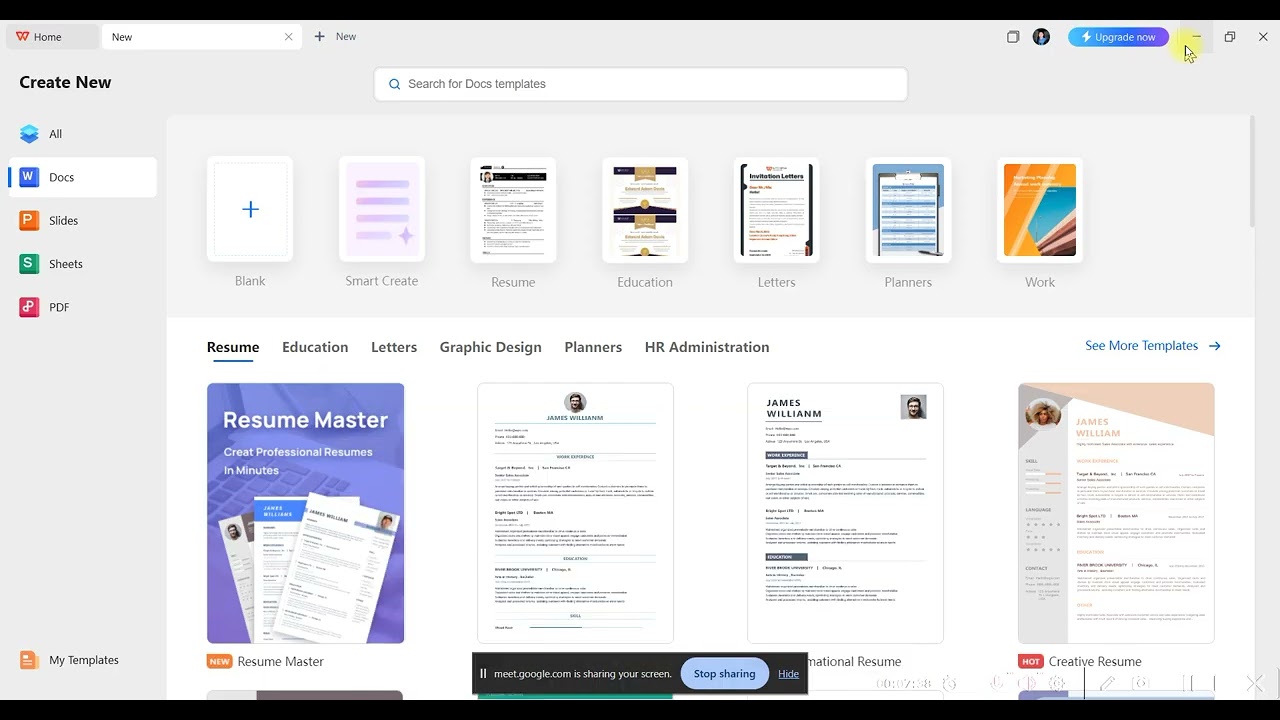Click Hide link in sharing banner
Viewport: 1280px width, 720px height.
click(788, 674)
